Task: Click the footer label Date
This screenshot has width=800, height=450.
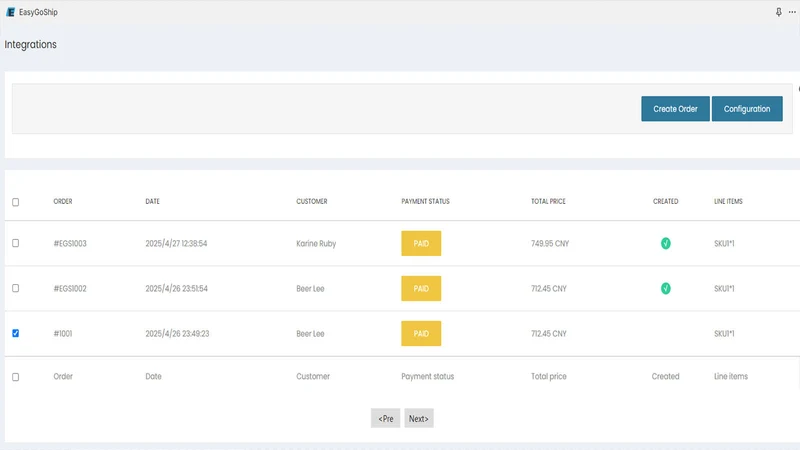Action: coord(153,376)
